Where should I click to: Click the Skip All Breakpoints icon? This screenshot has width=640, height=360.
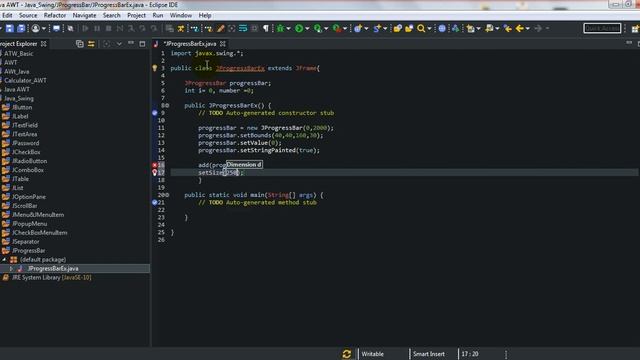70,28
